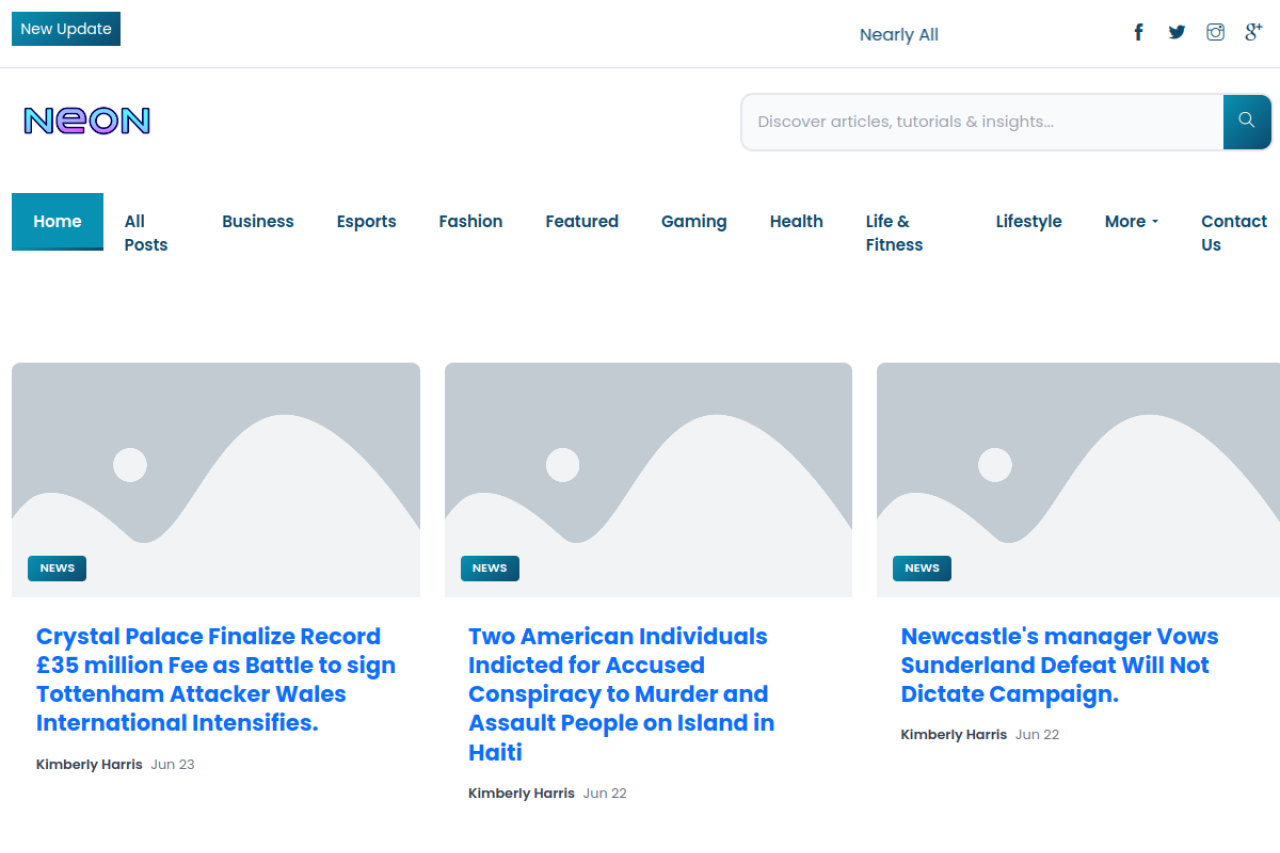Click Jun 22 date on Newcastle article
Screen dimensions: 1280x853
coord(1037,734)
